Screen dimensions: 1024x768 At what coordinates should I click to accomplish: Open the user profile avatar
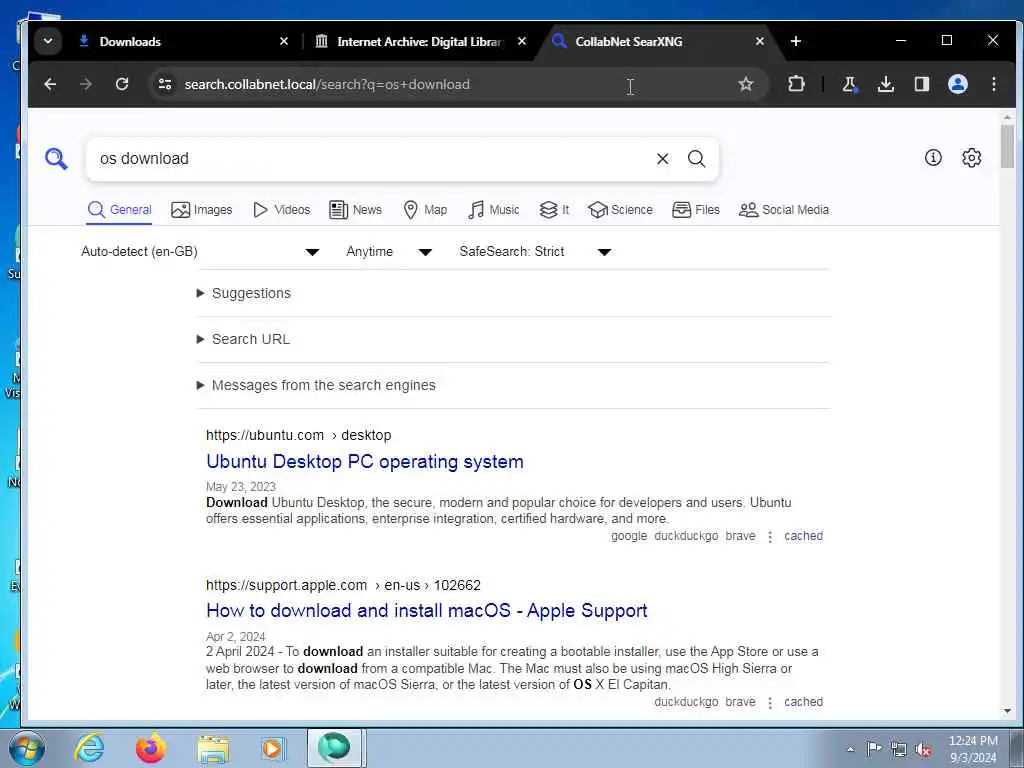click(957, 84)
